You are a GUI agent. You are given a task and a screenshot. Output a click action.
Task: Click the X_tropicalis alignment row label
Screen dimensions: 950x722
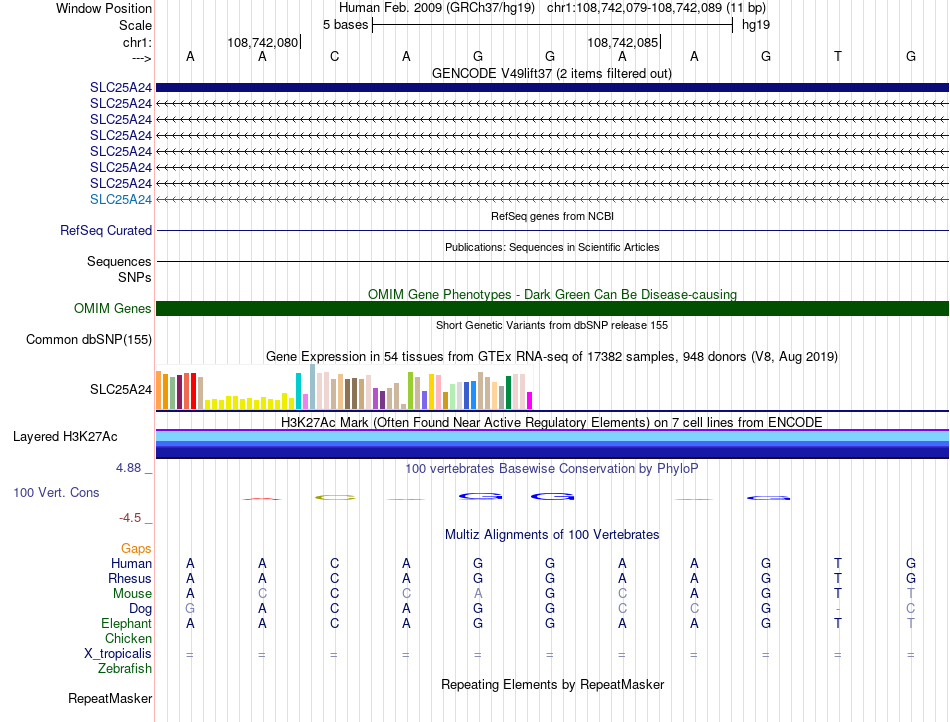click(x=118, y=654)
